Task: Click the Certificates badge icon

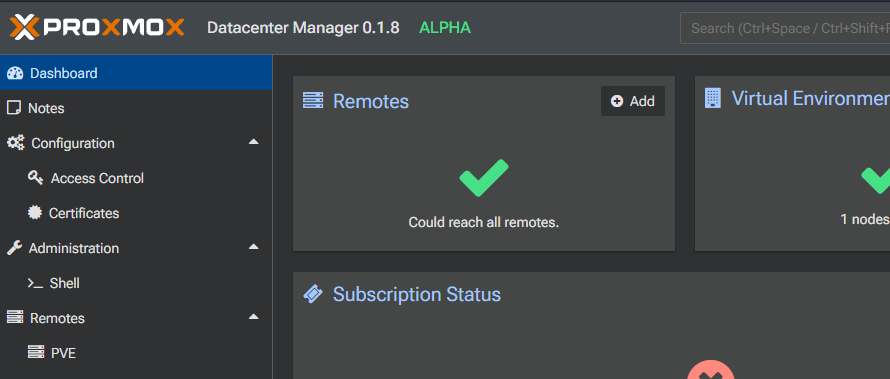Action: click(35, 213)
